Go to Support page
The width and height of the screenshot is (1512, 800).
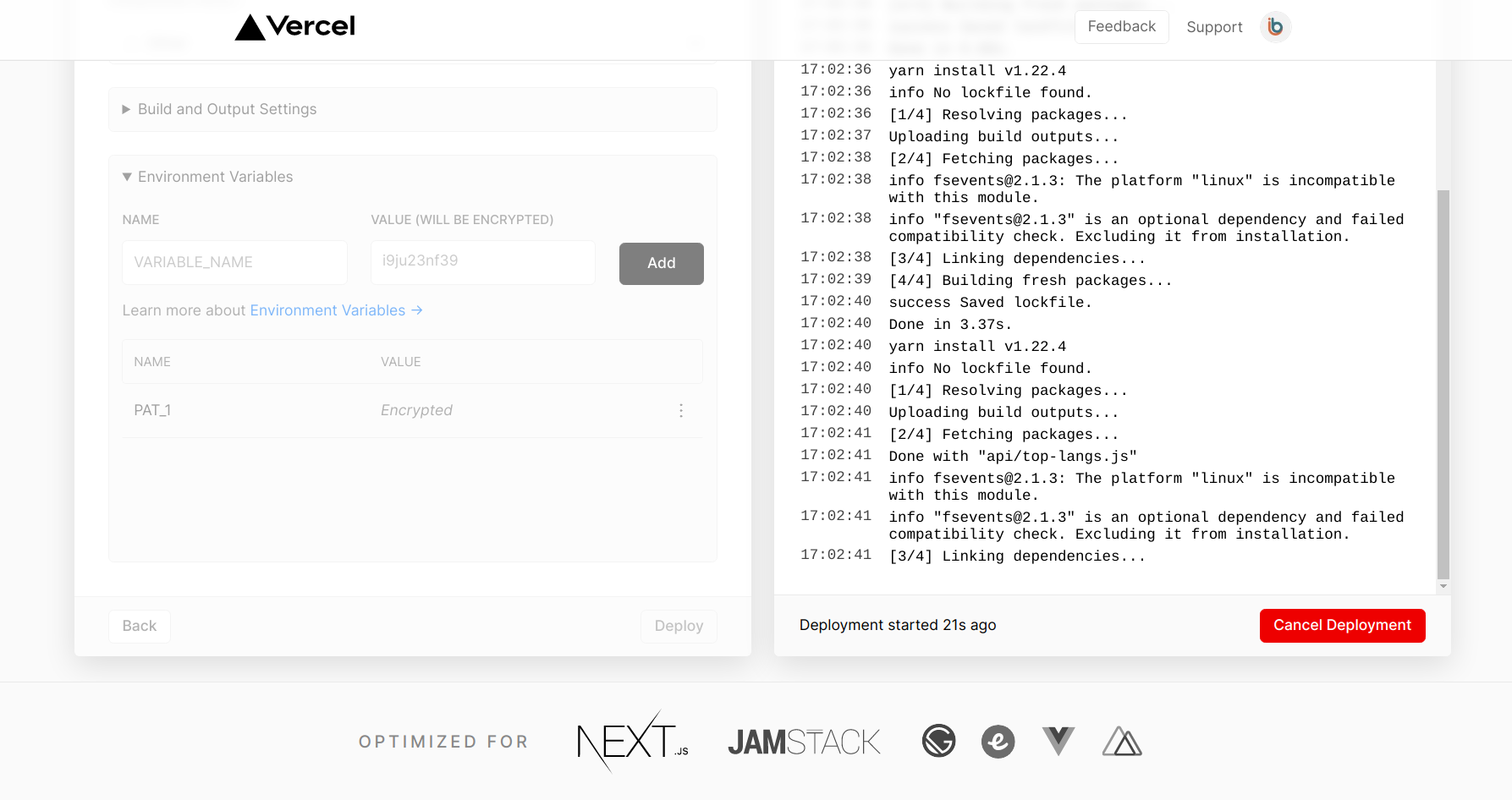[1214, 27]
